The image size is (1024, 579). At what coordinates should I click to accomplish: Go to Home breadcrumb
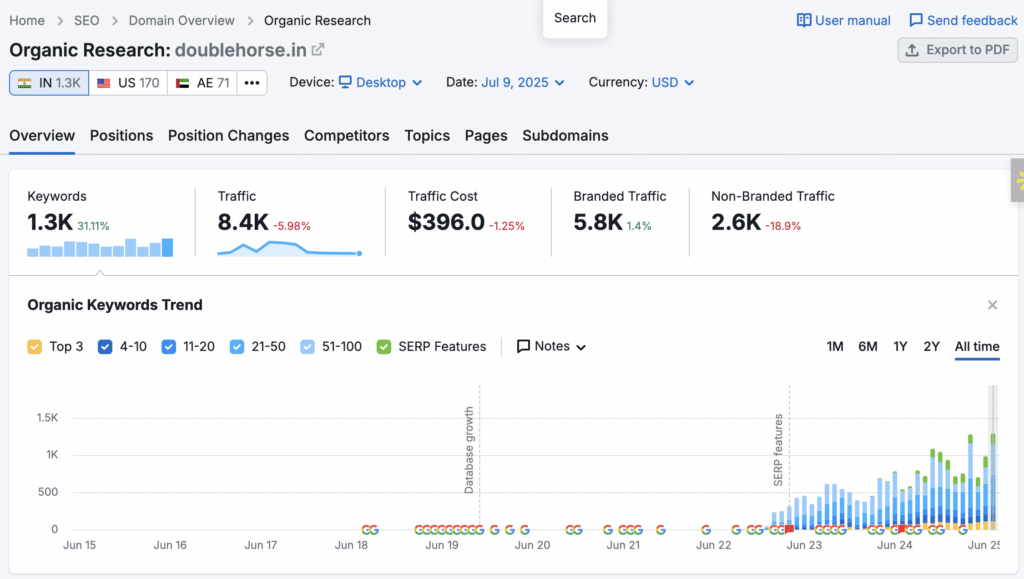pyautogui.click(x=27, y=20)
